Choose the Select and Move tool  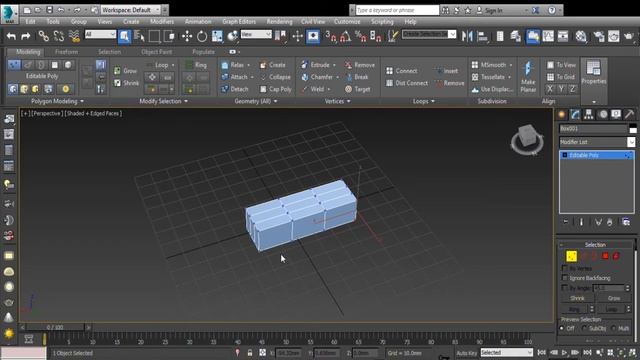tap(187, 36)
